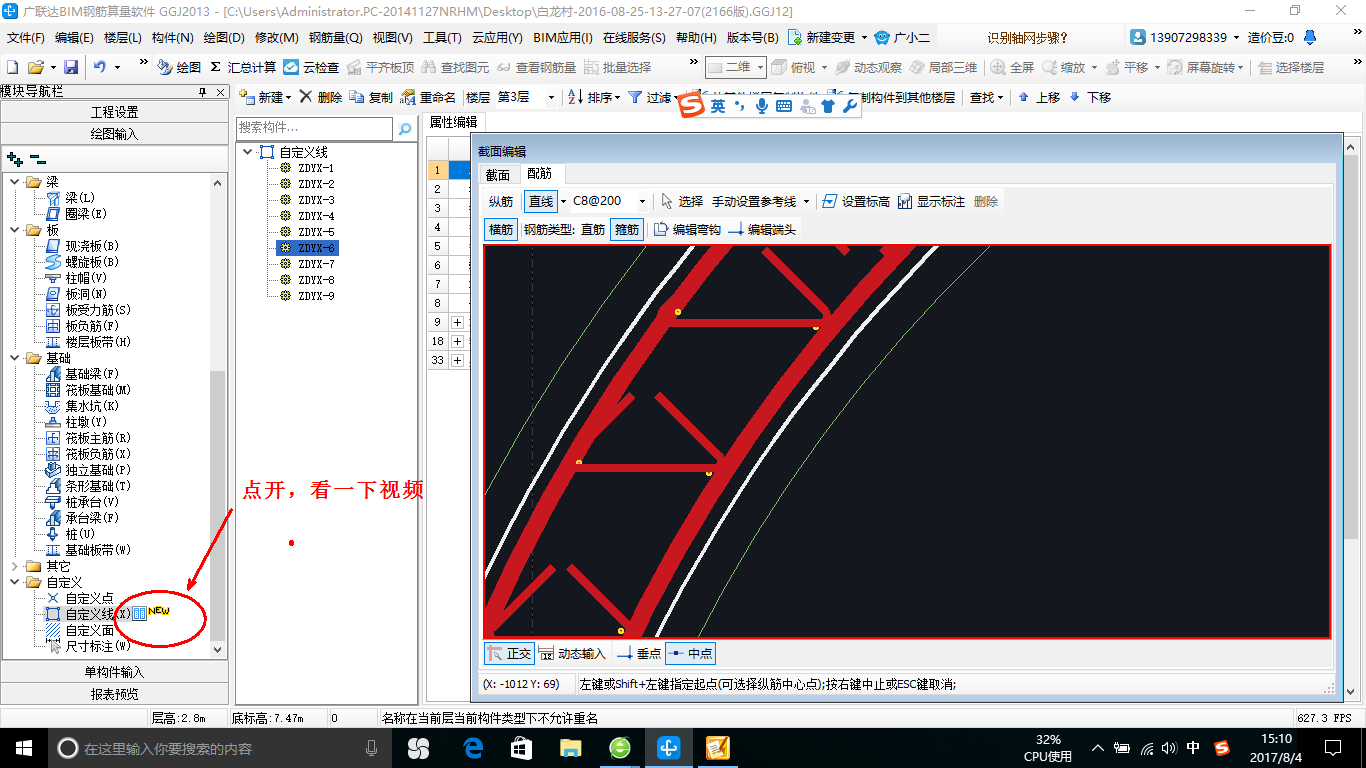
Task: Switch to 配筋 tab
Action: [539, 174]
